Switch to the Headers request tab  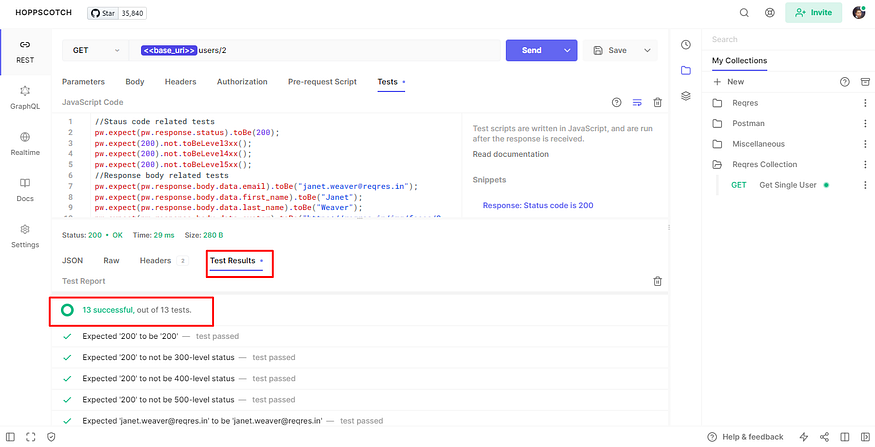[180, 81]
